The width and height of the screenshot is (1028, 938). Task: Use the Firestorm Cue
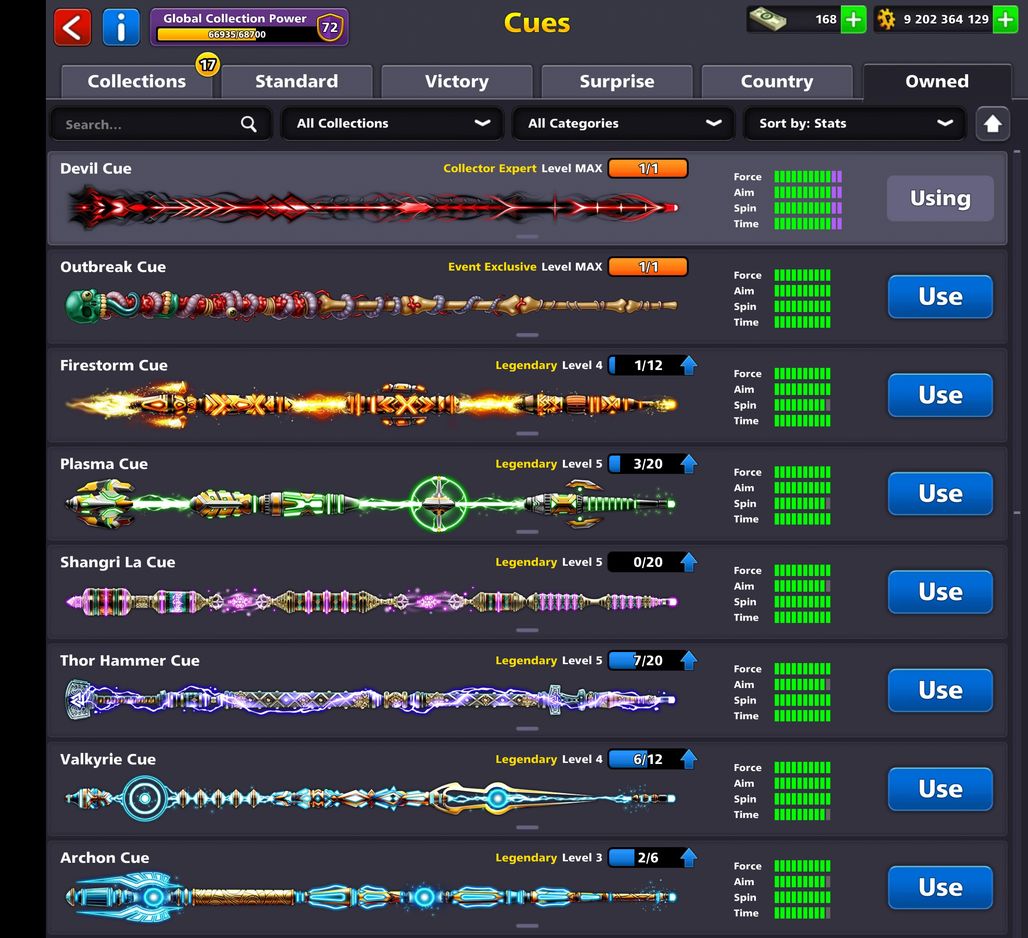click(940, 395)
